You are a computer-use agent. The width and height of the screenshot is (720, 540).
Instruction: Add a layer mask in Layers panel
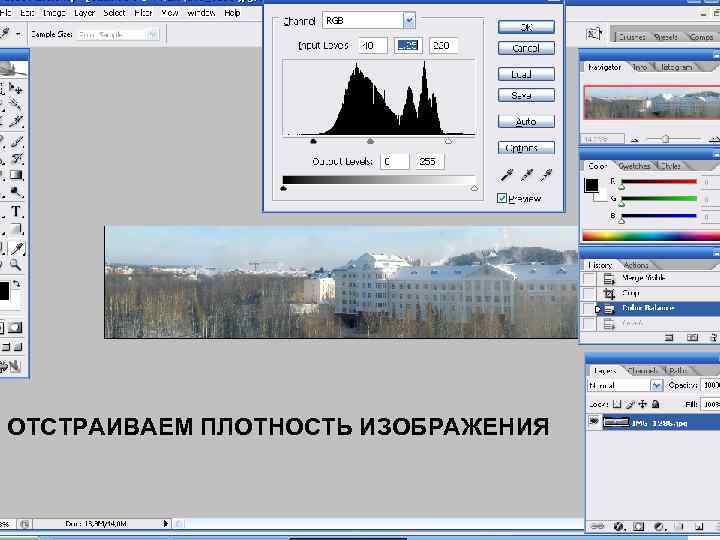pos(639,526)
